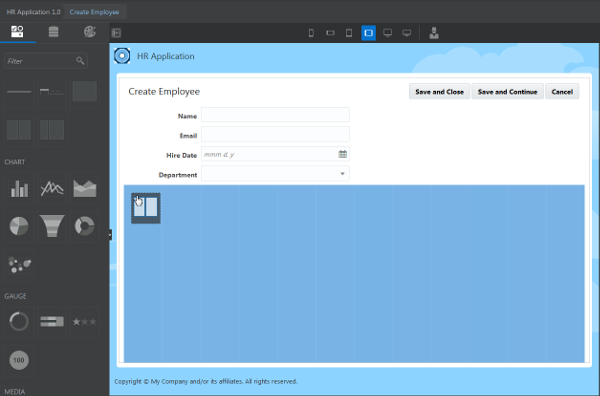
Task: Select the tablet landscape preview size
Action: coord(368,33)
